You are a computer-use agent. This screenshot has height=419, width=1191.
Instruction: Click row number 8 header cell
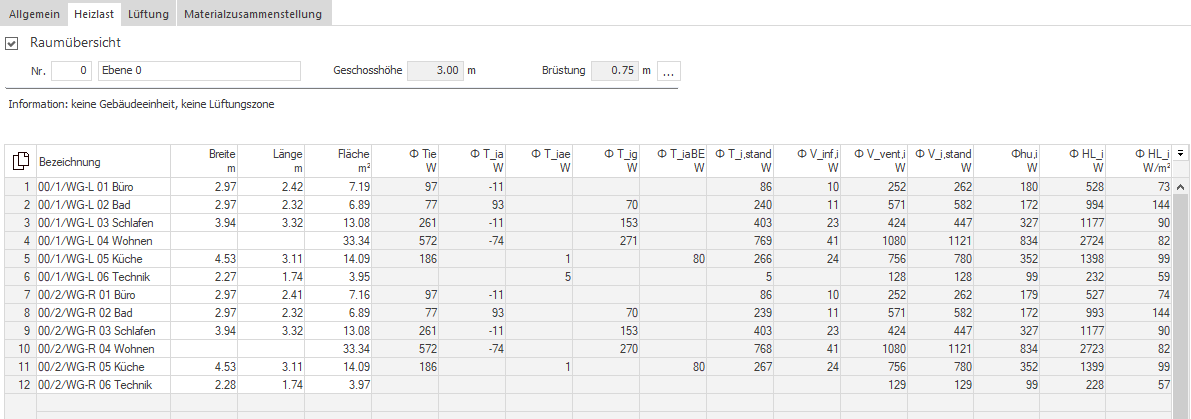point(21,313)
